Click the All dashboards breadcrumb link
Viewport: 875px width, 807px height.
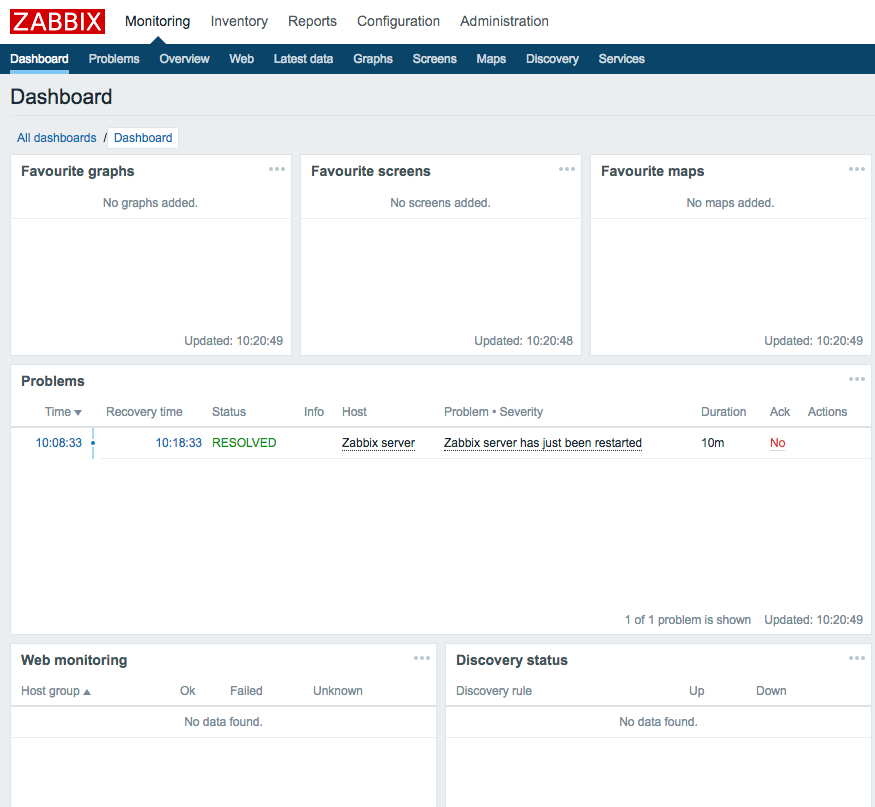56,138
